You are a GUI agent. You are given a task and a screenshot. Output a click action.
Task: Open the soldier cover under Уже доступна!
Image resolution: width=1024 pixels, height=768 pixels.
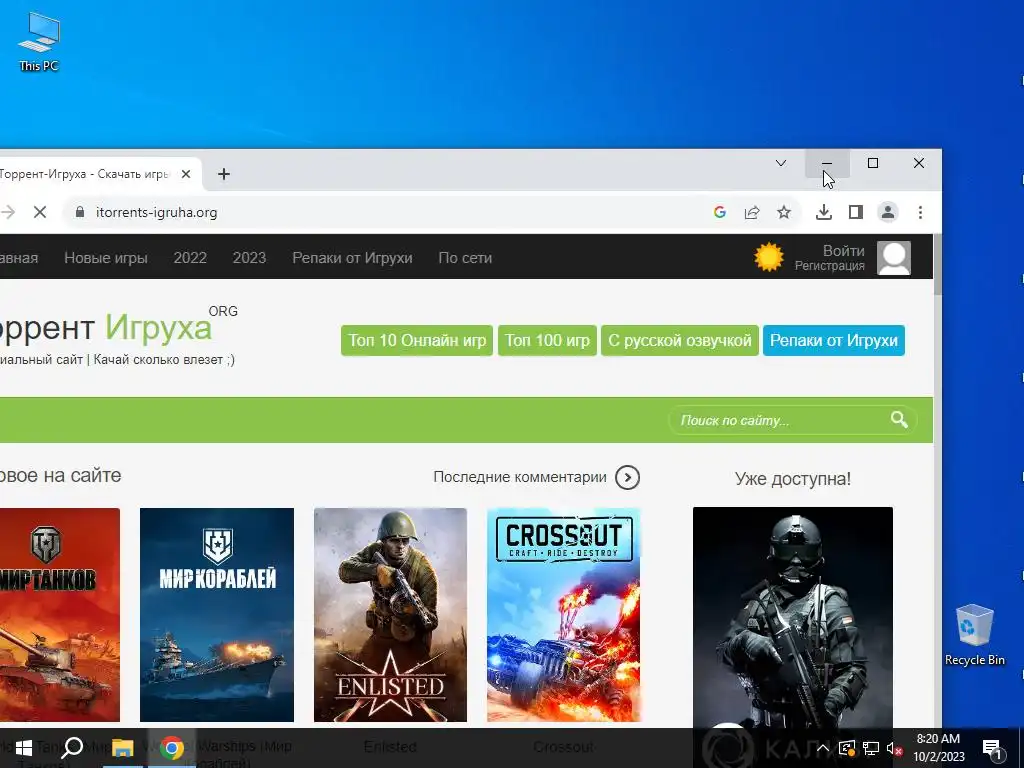[x=793, y=617]
